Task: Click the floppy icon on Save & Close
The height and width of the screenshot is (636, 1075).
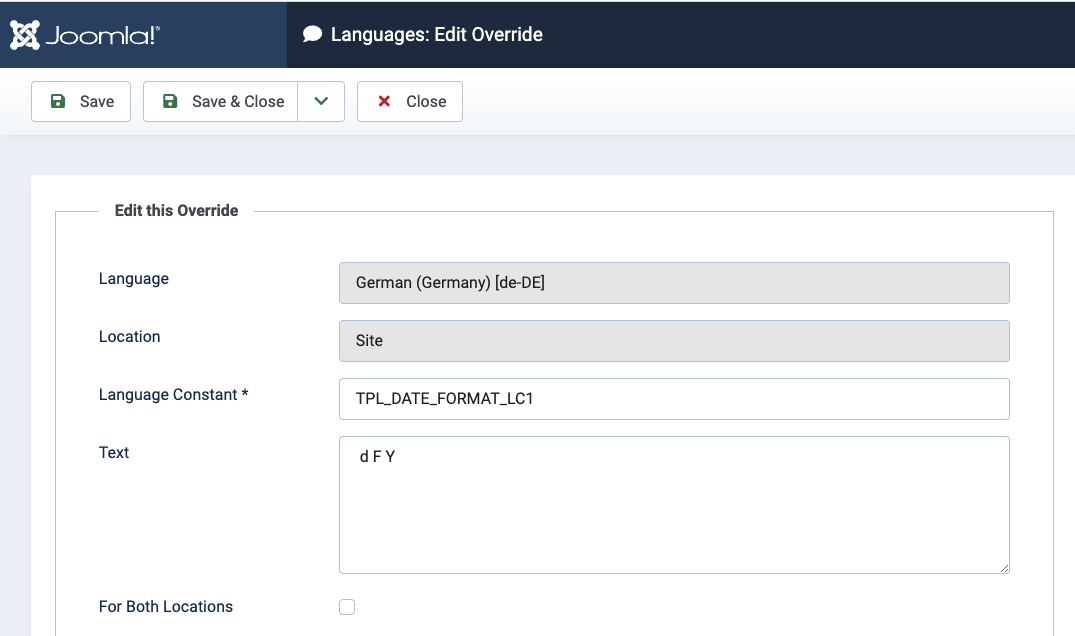Action: click(x=170, y=101)
